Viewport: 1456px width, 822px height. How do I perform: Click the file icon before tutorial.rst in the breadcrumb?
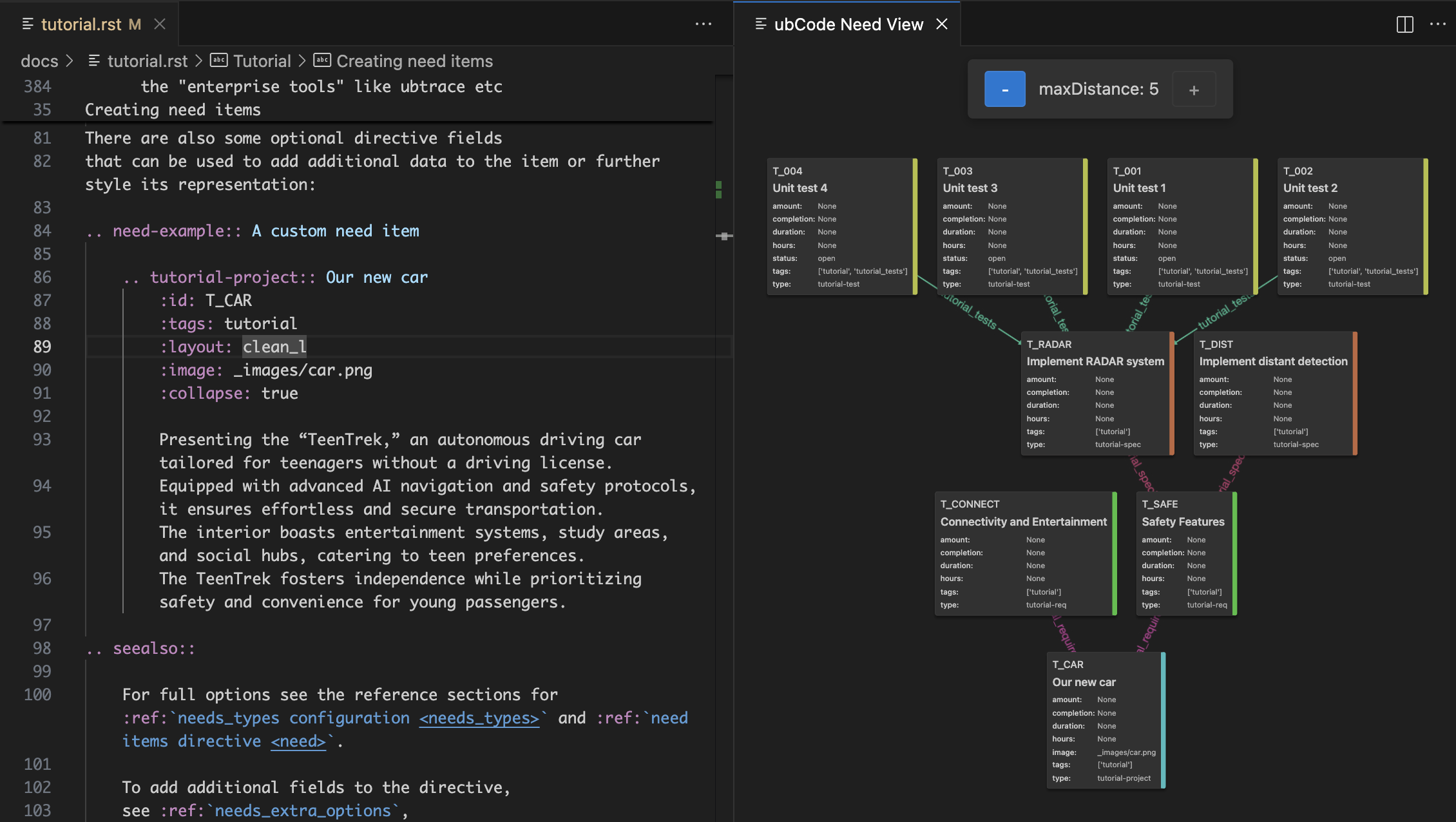click(x=93, y=60)
